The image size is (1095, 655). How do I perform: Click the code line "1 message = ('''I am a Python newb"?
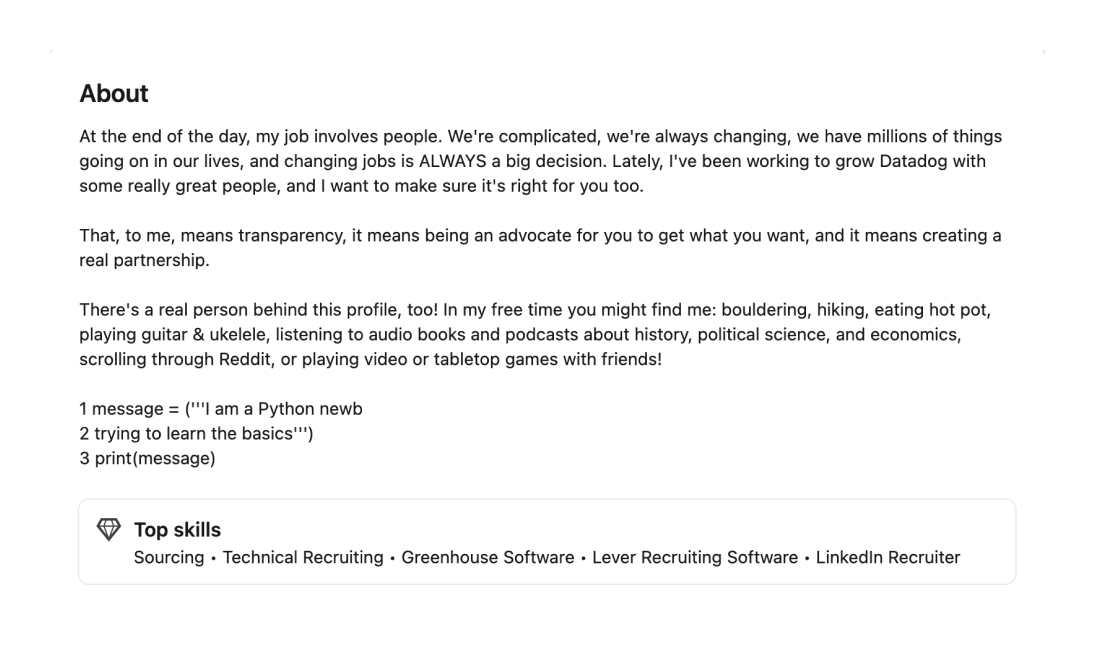tap(221, 409)
